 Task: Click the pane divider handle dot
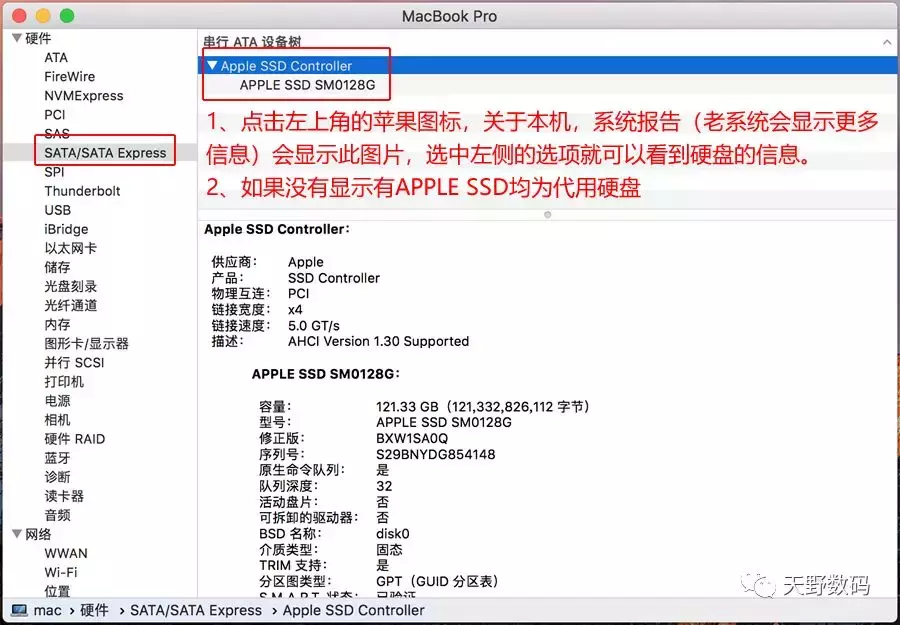(548, 215)
